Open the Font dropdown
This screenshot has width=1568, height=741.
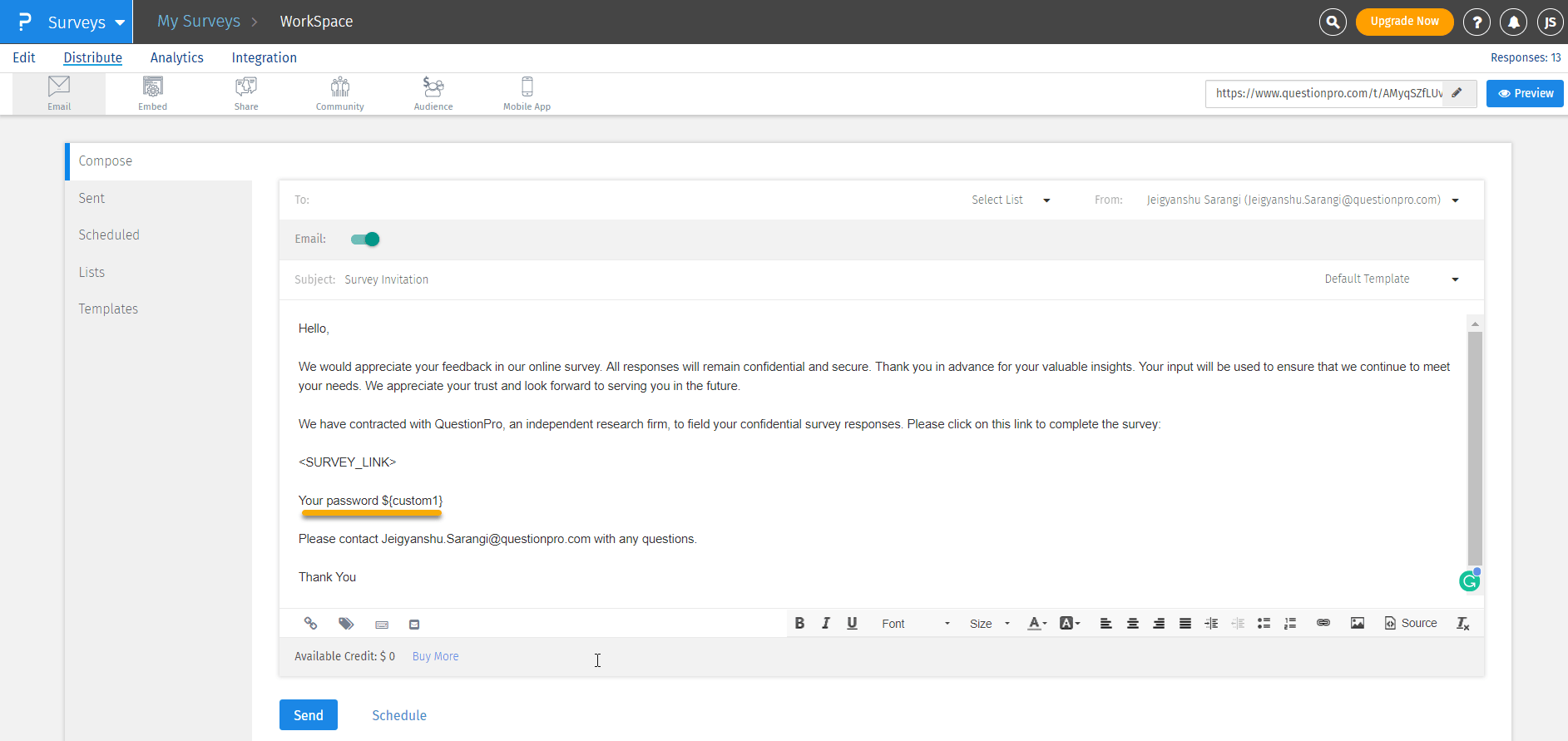915,624
